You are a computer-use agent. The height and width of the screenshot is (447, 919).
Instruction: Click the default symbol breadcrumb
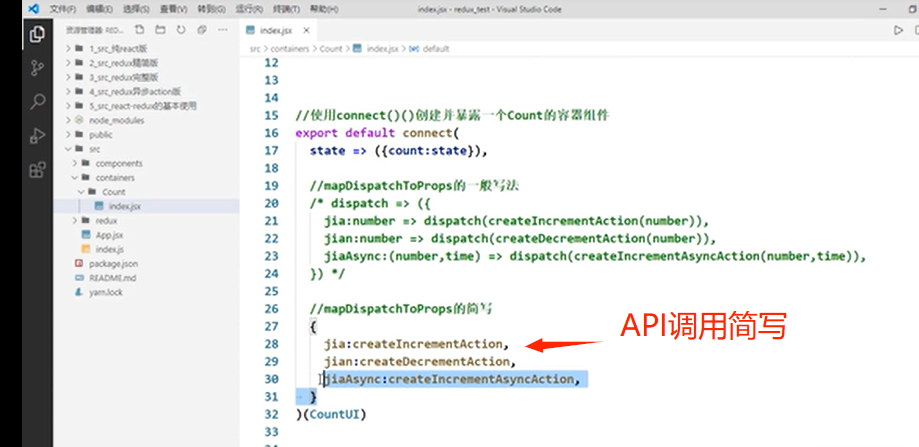(435, 49)
